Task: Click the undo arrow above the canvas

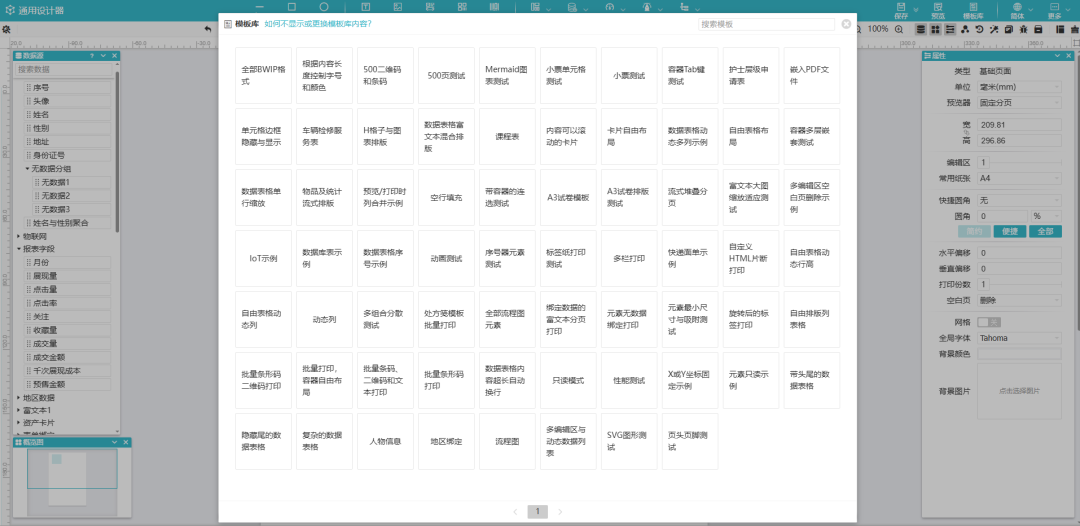Action: tap(207, 29)
